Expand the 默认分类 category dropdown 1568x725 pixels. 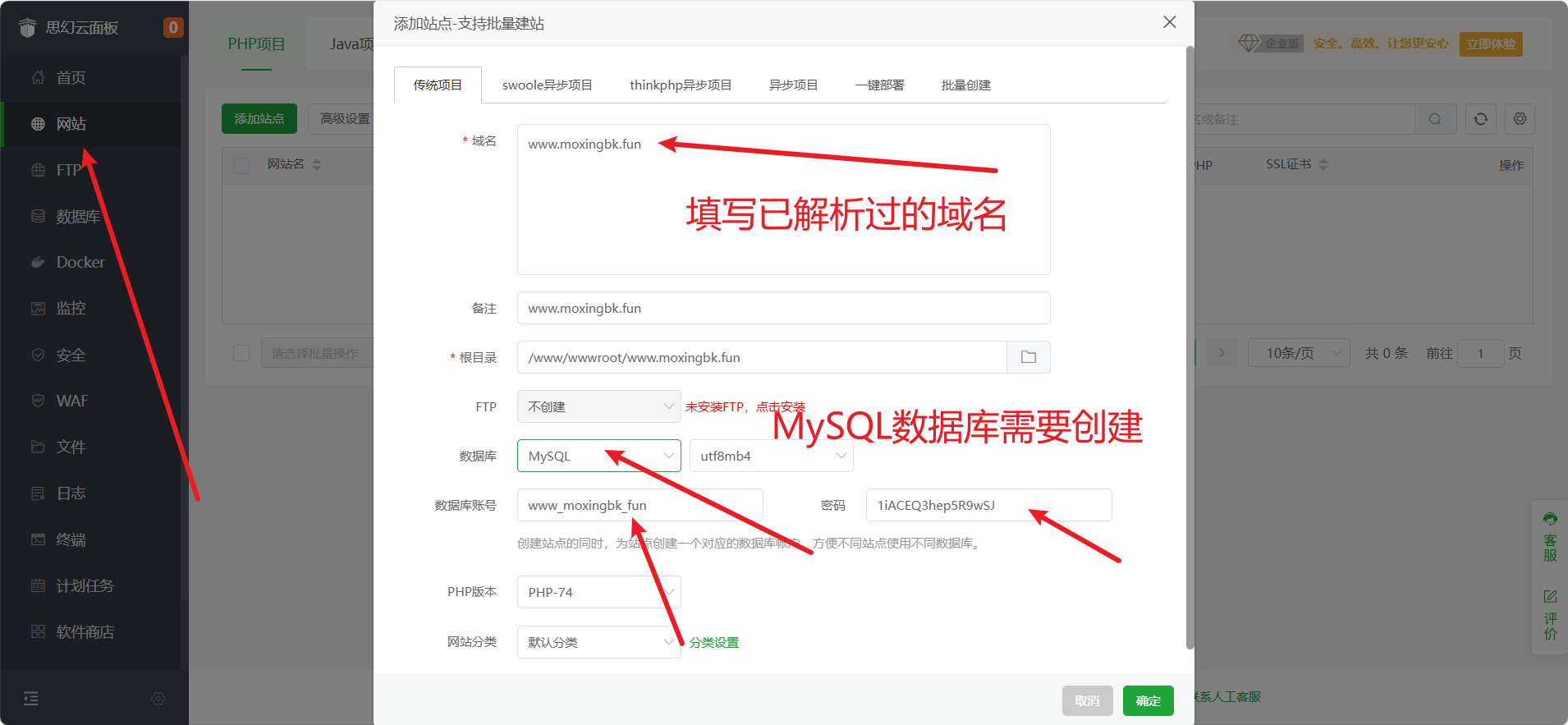tap(599, 642)
